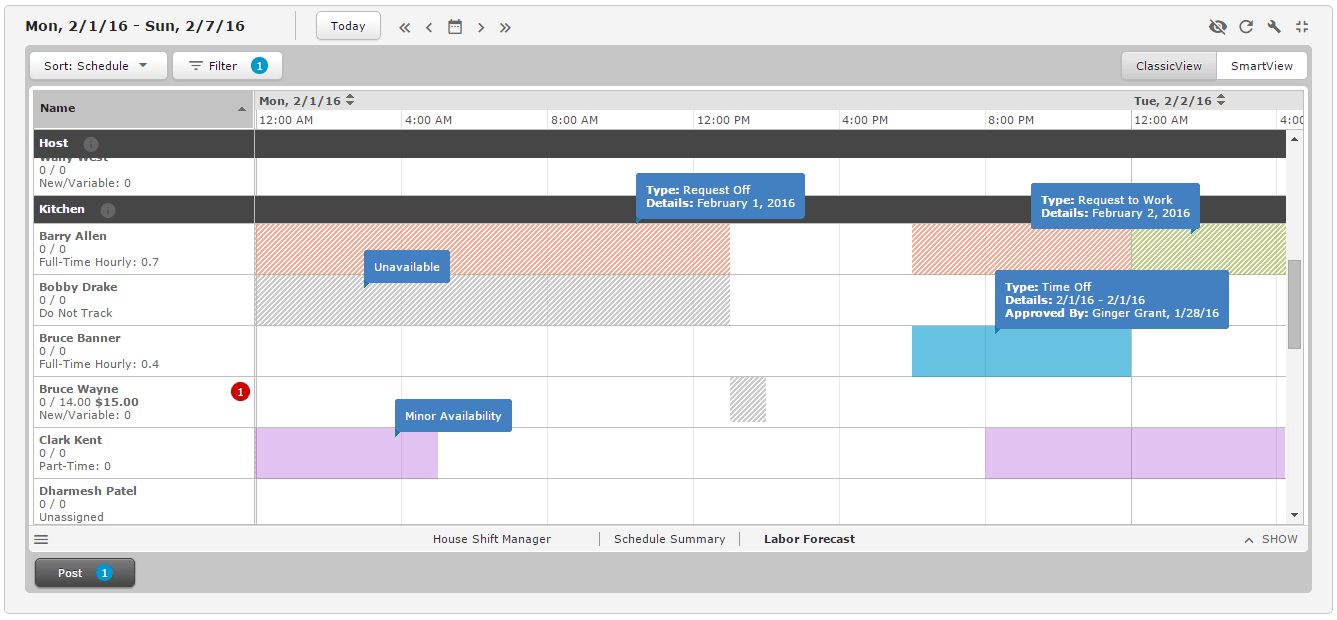1337x620 pixels.
Task: Click the vertical scrollbar thumb
Action: coord(1294,304)
